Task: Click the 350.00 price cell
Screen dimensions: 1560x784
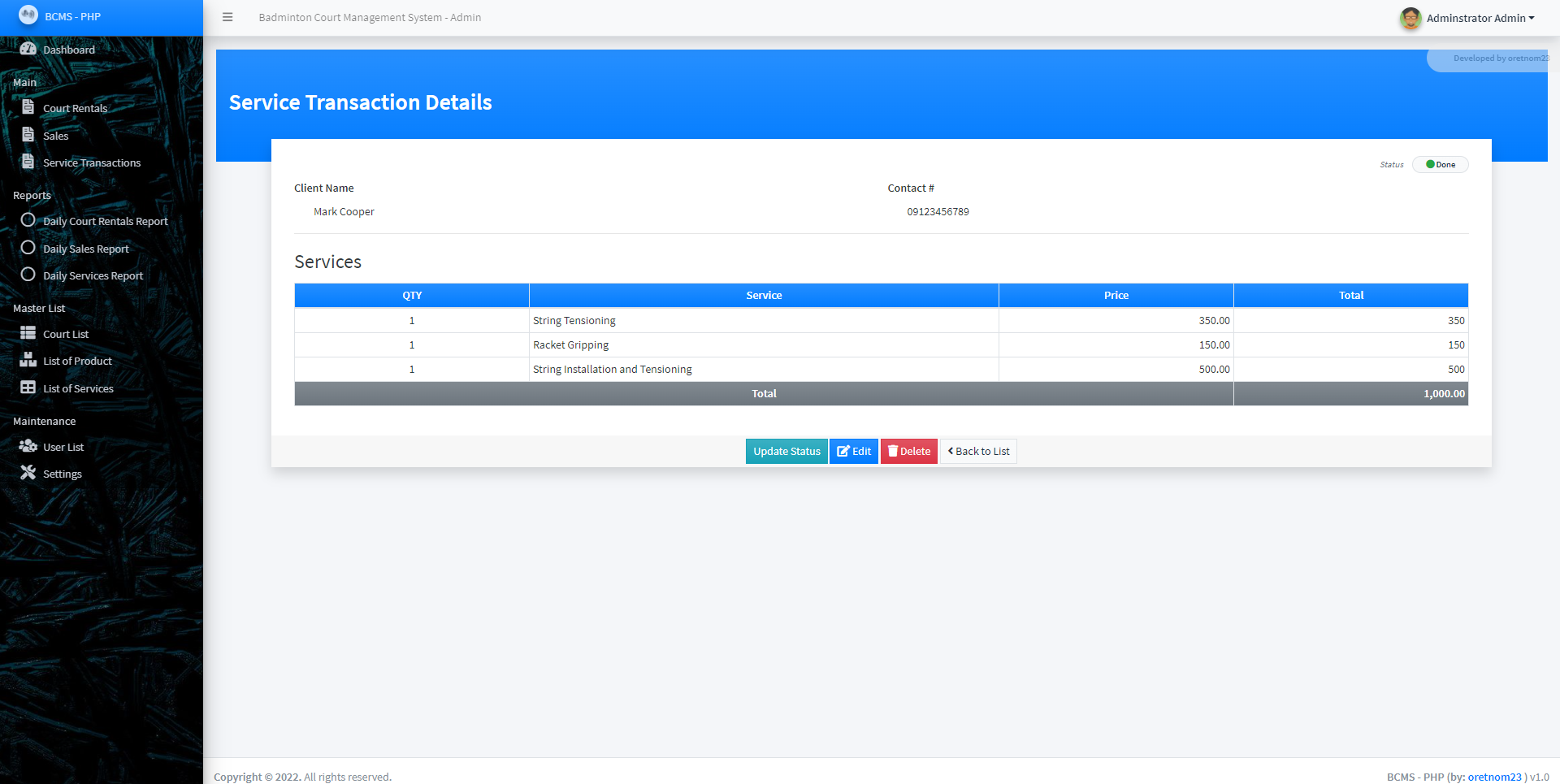Action: [1116, 320]
